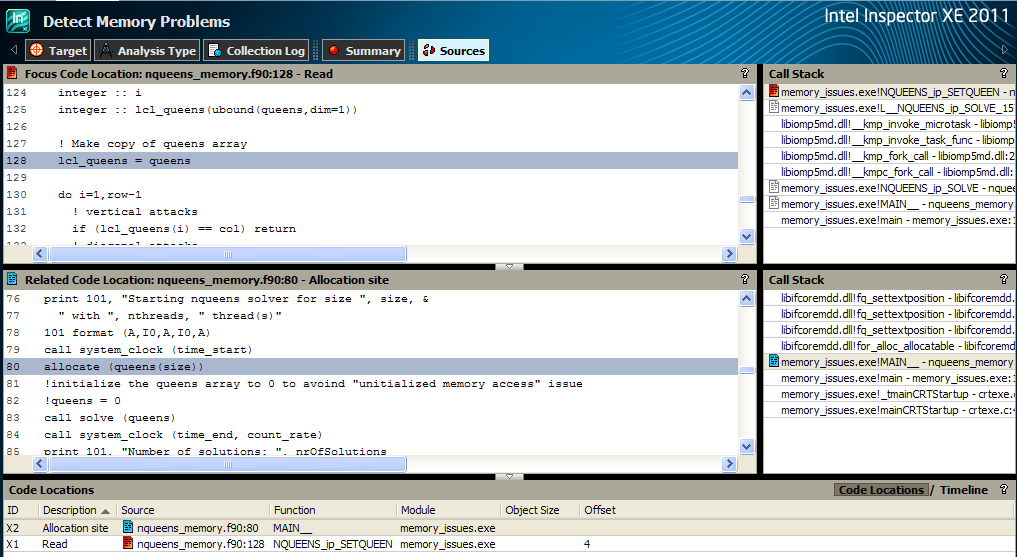Click red file icon for nqueens_memory.f90:128
Image resolution: width=1017 pixels, height=557 pixels.
[x=128, y=543]
